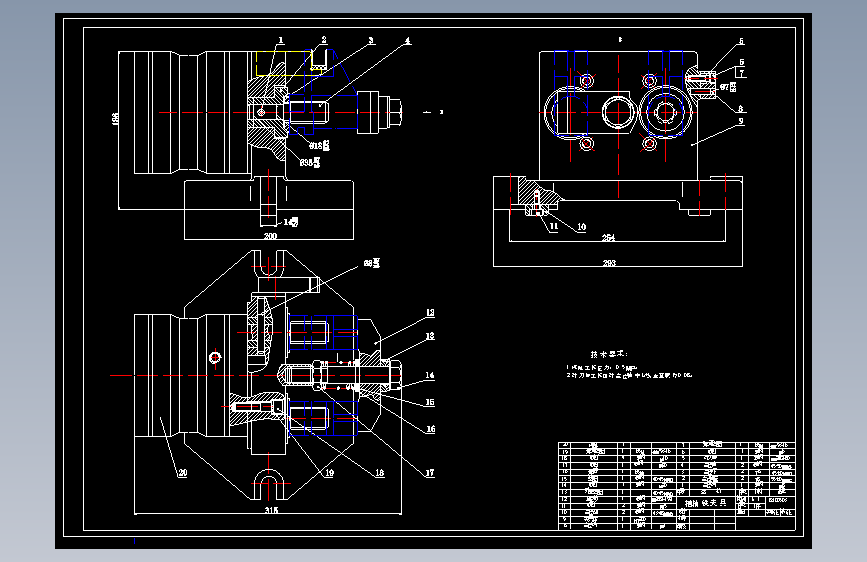Select balloon label 16 in plan view
Viewport: 867px width, 562px height.
430,429
